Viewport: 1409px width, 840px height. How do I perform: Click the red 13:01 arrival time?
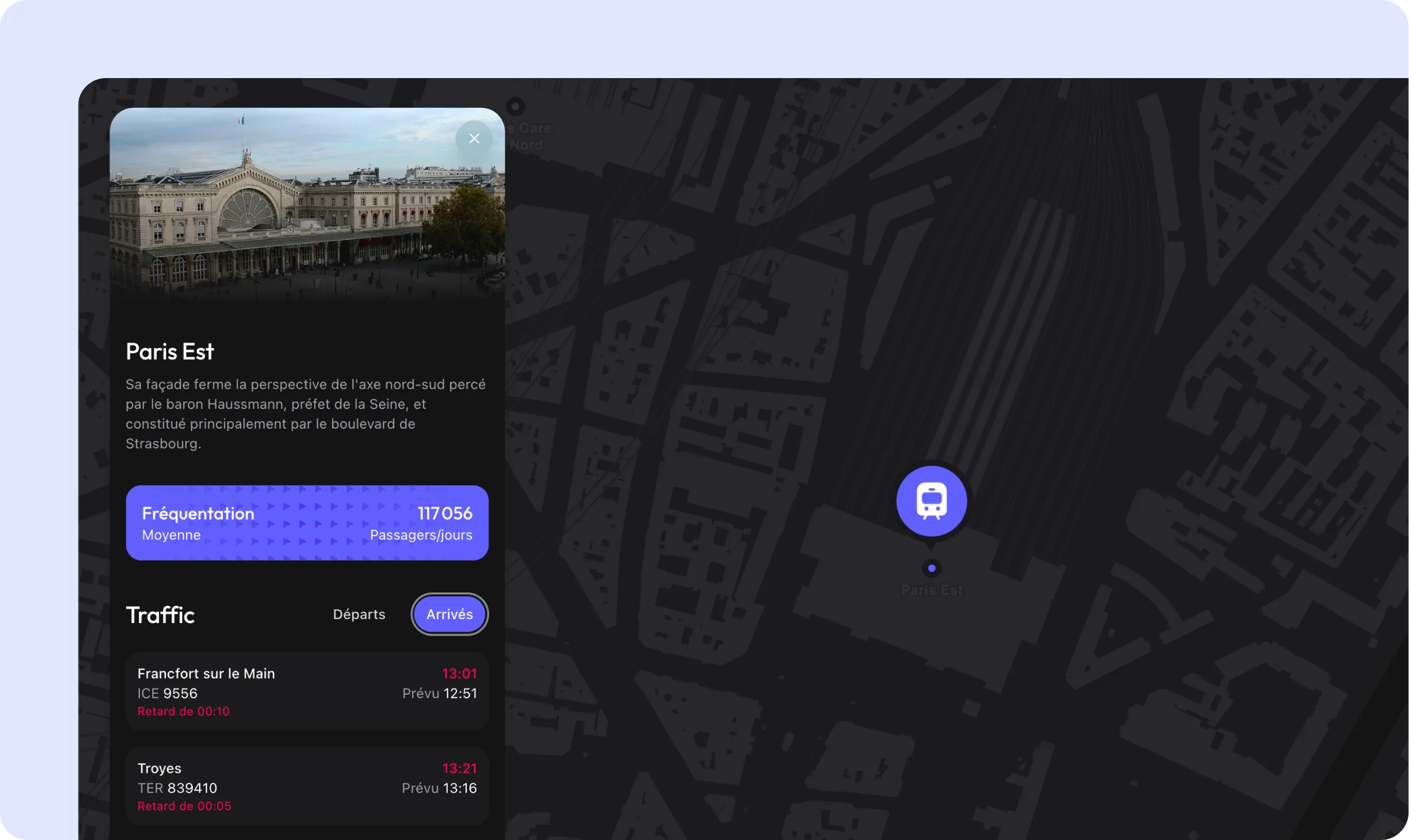459,674
